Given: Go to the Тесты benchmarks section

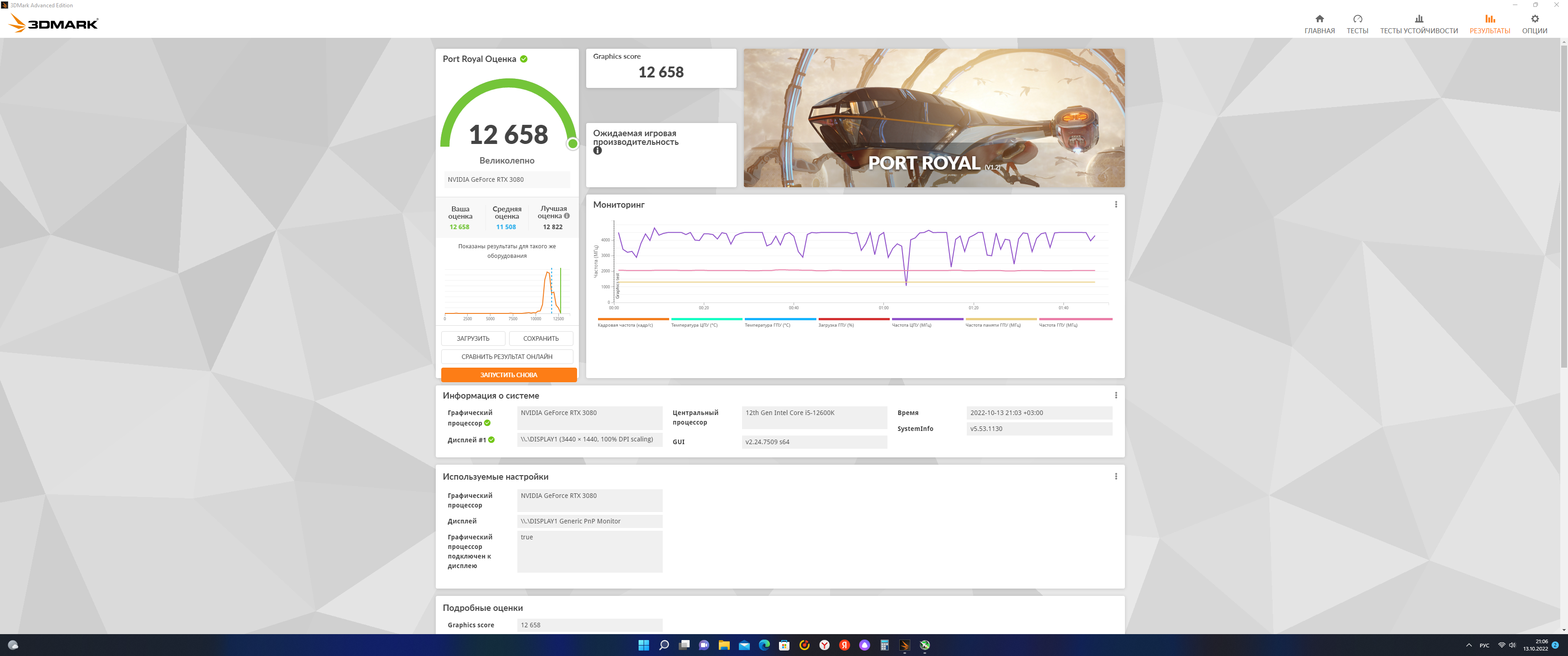Looking at the screenshot, I should click(x=1357, y=24).
